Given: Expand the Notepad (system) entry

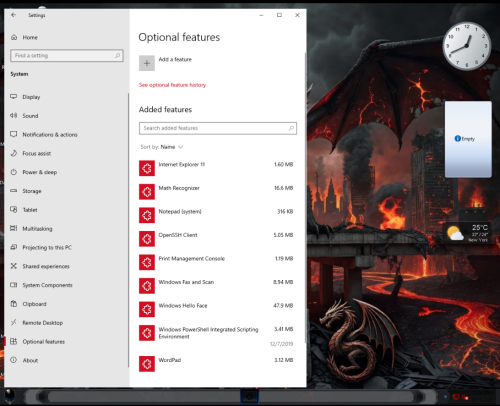Looking at the screenshot, I should click(217, 215).
